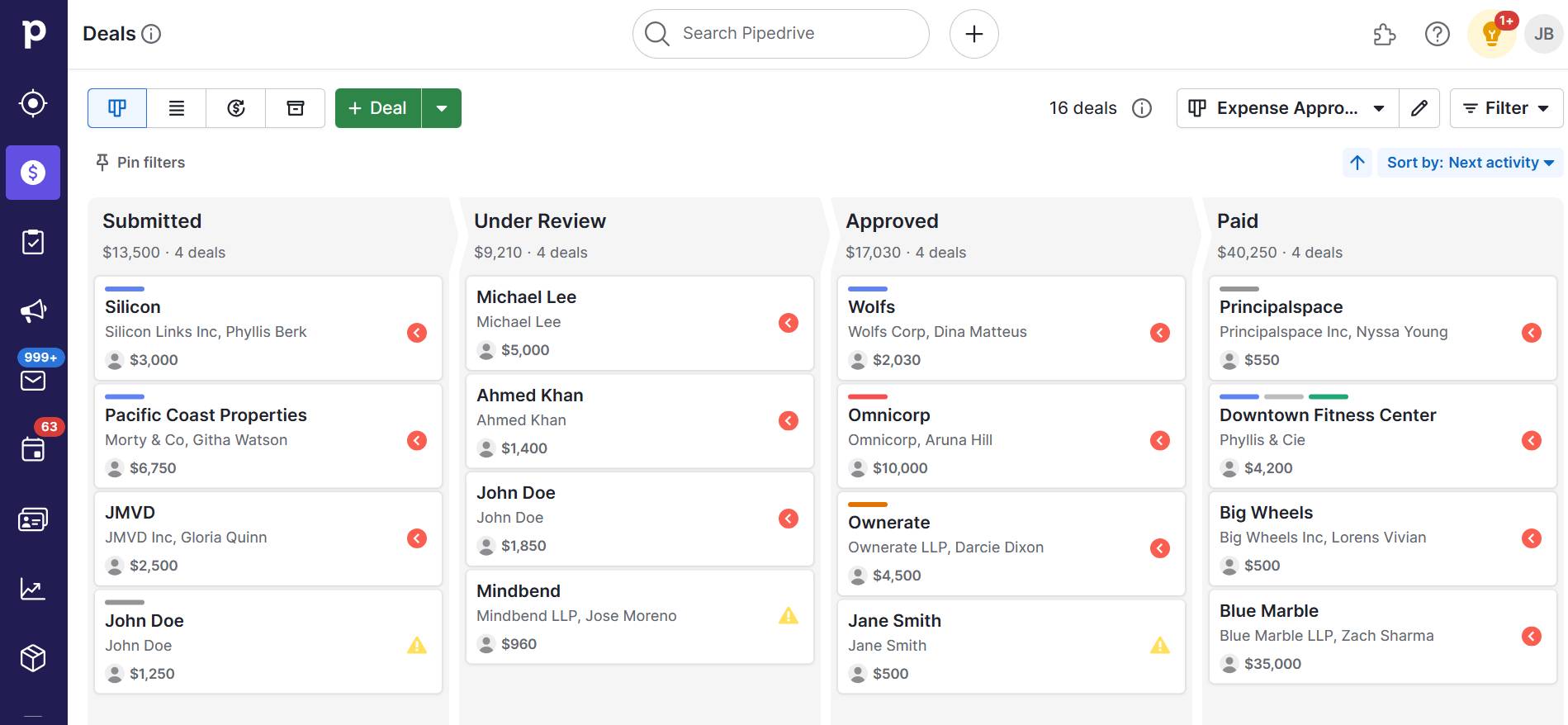
Task: Open Sales Assistant lightbulb icon
Action: (1491, 34)
